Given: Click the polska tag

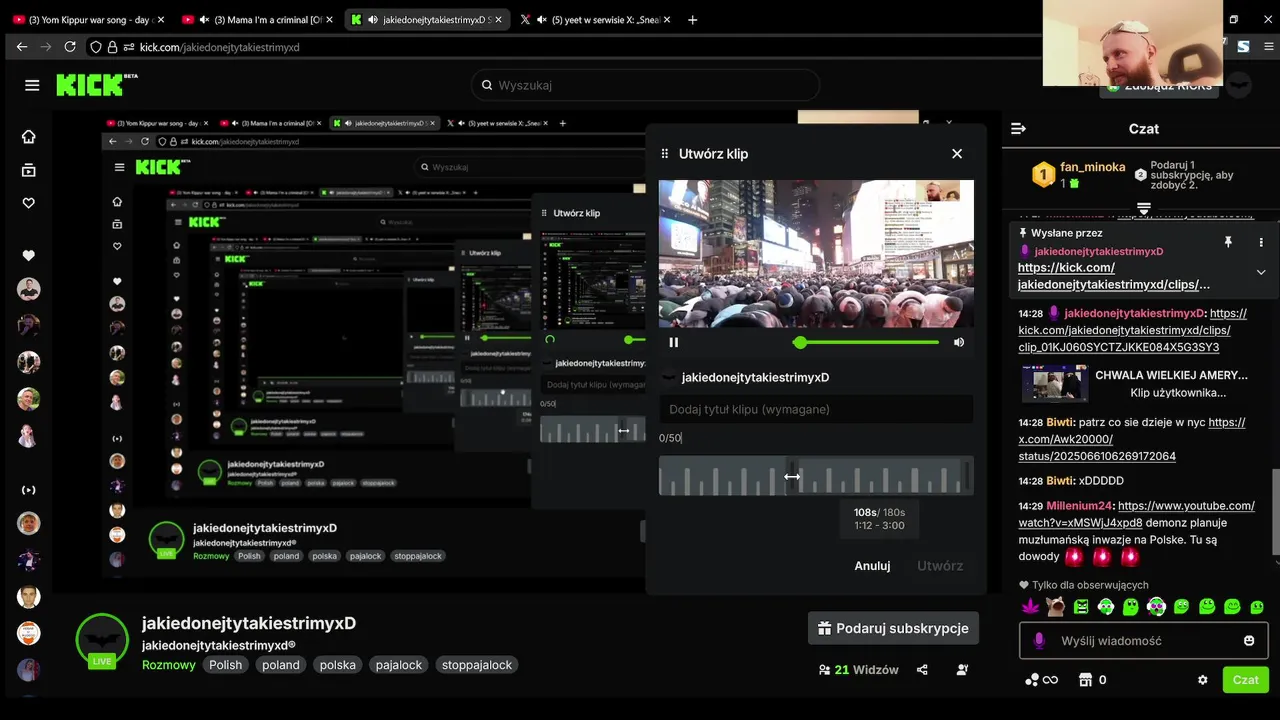Looking at the screenshot, I should [x=338, y=665].
